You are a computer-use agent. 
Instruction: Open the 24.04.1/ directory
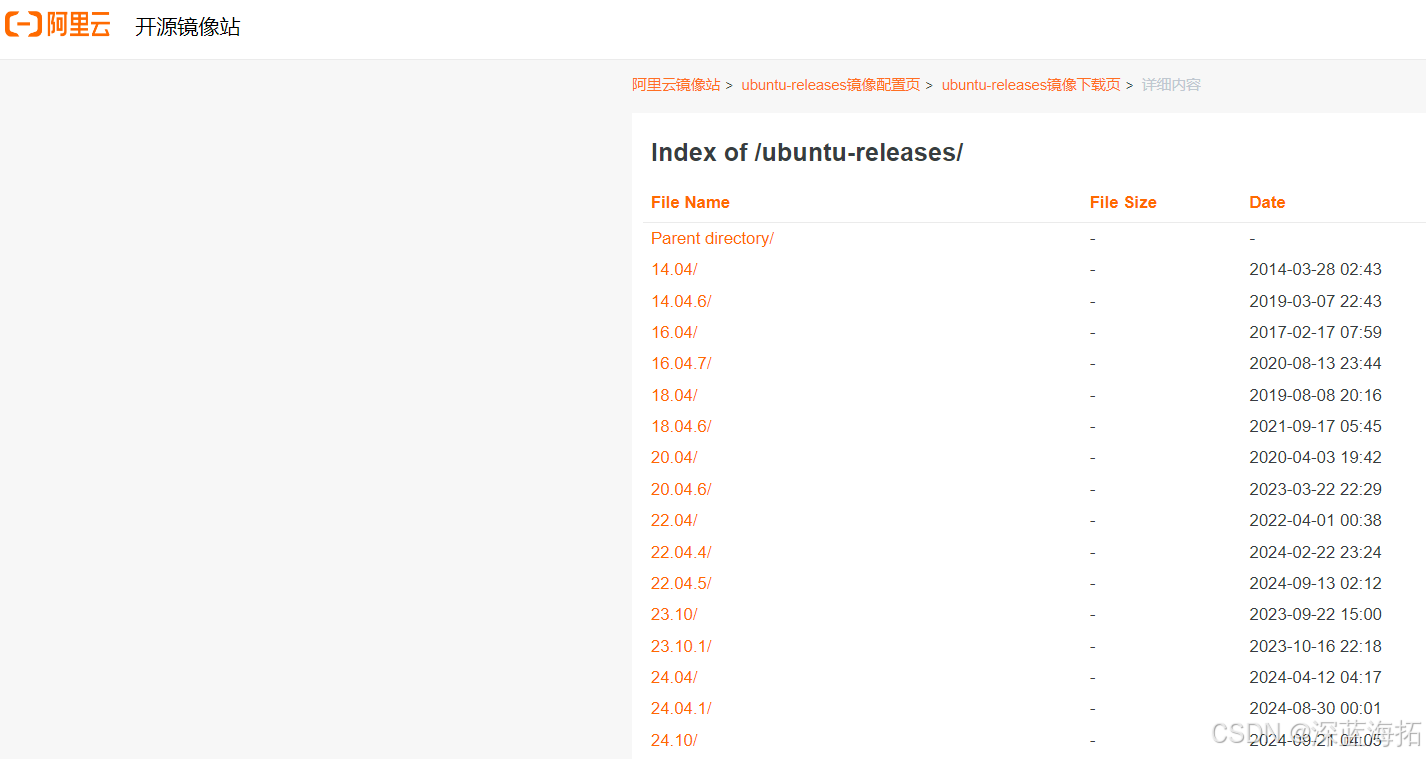(x=681, y=708)
